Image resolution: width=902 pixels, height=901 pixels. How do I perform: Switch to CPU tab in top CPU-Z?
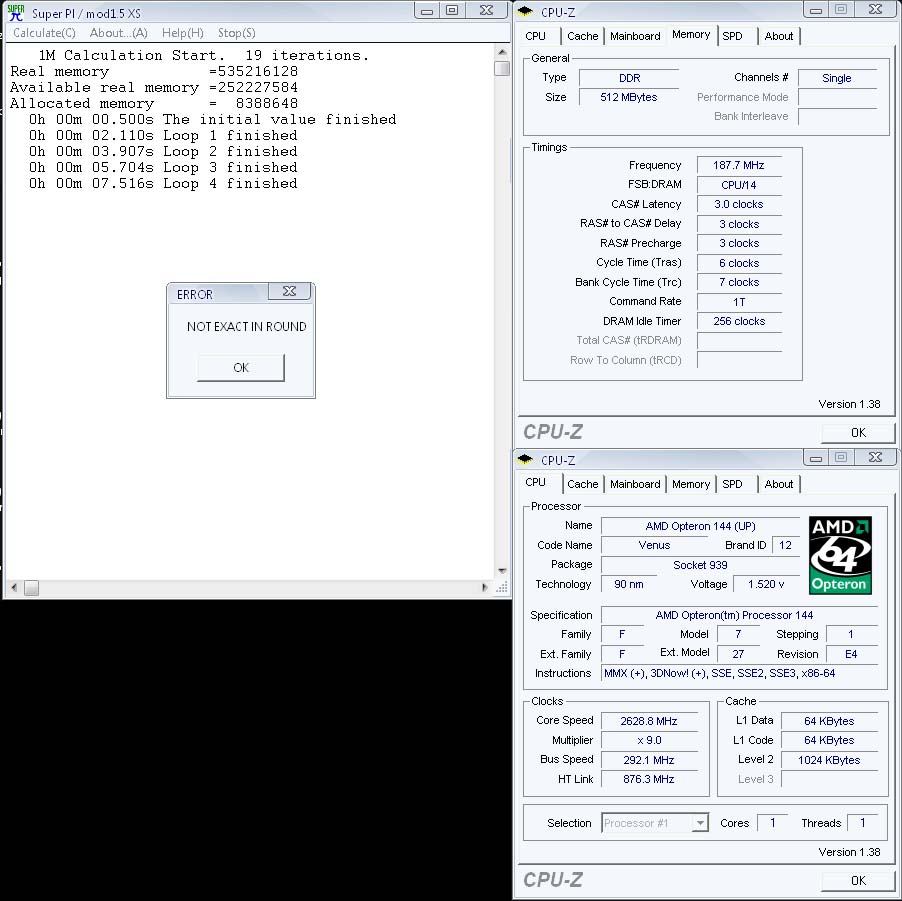coord(535,36)
